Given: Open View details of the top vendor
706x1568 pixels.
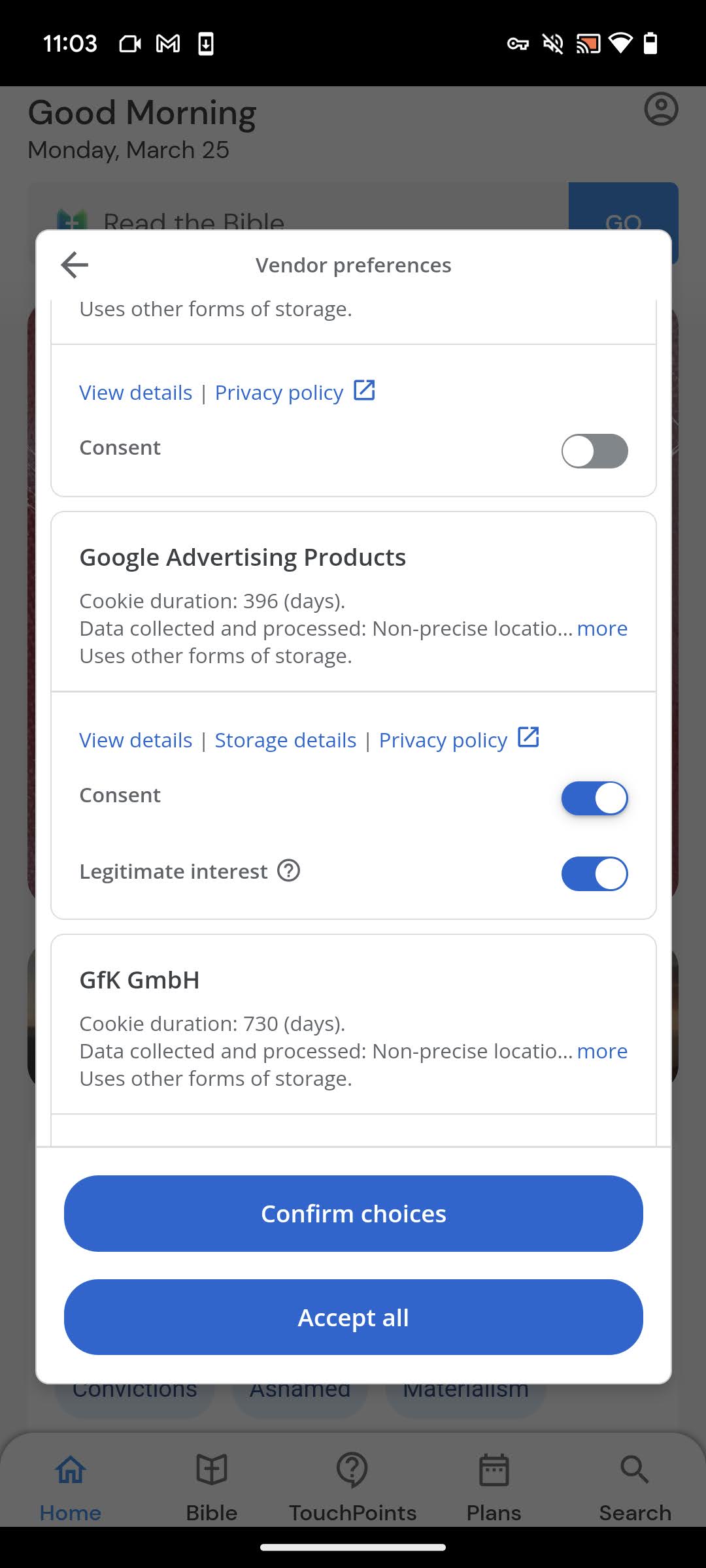Looking at the screenshot, I should pos(136,393).
